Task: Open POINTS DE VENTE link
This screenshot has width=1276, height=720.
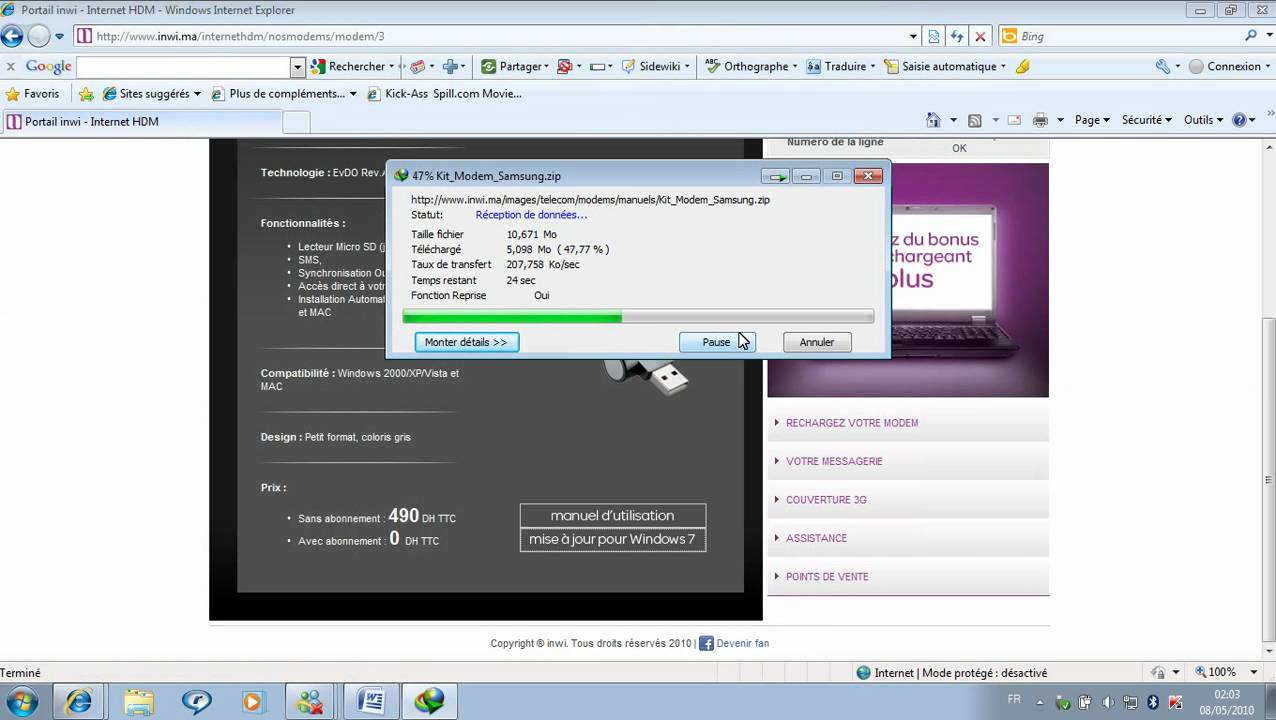Action: [827, 577]
